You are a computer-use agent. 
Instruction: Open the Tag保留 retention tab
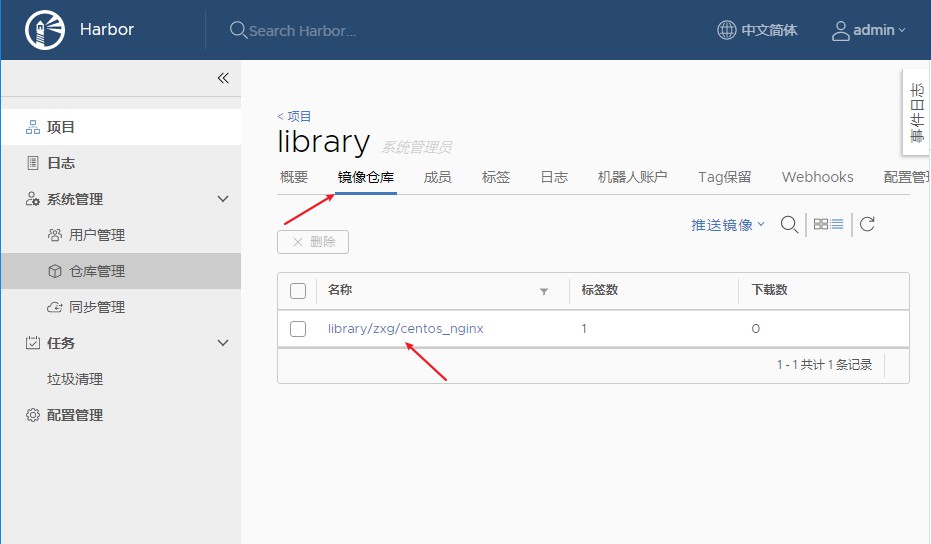[724, 177]
